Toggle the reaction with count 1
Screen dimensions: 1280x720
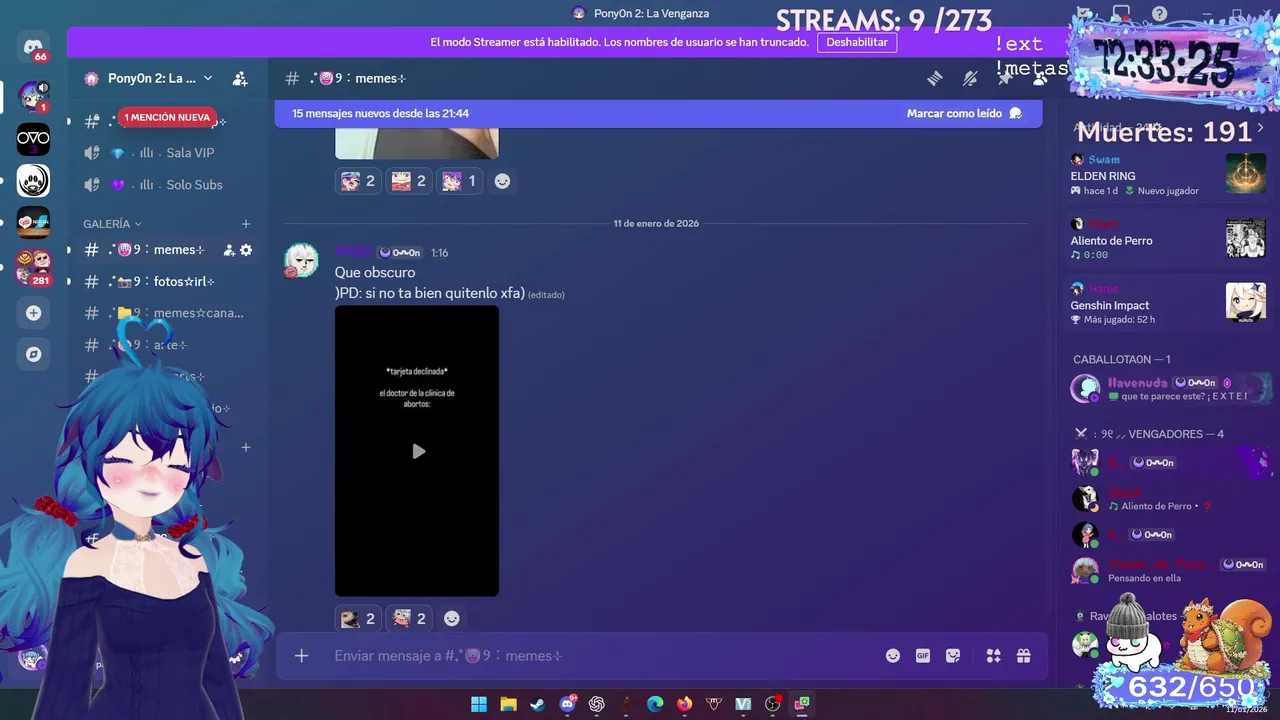460,181
